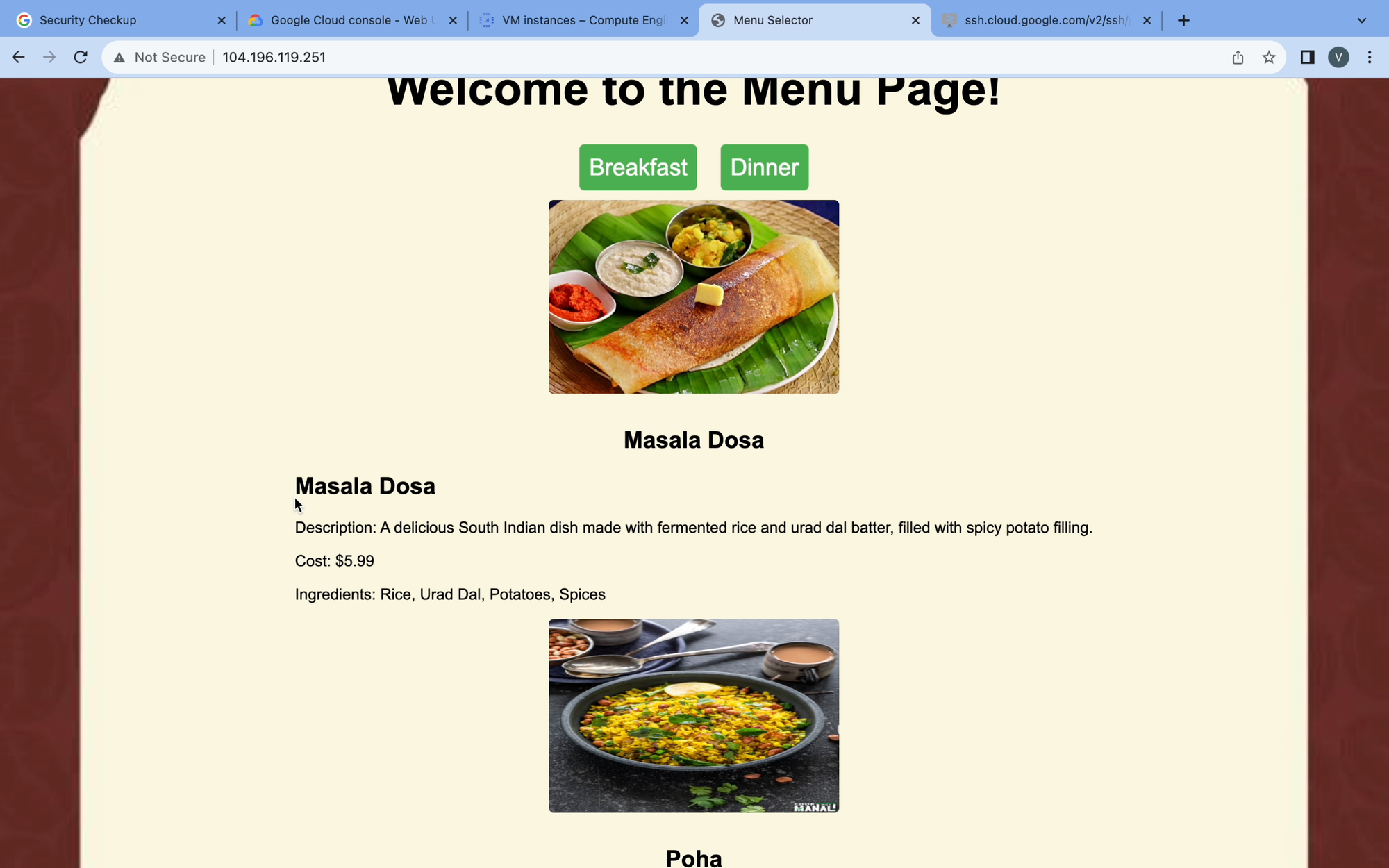This screenshot has width=1389, height=868.
Task: Click the browser refresh icon
Action: (x=81, y=57)
